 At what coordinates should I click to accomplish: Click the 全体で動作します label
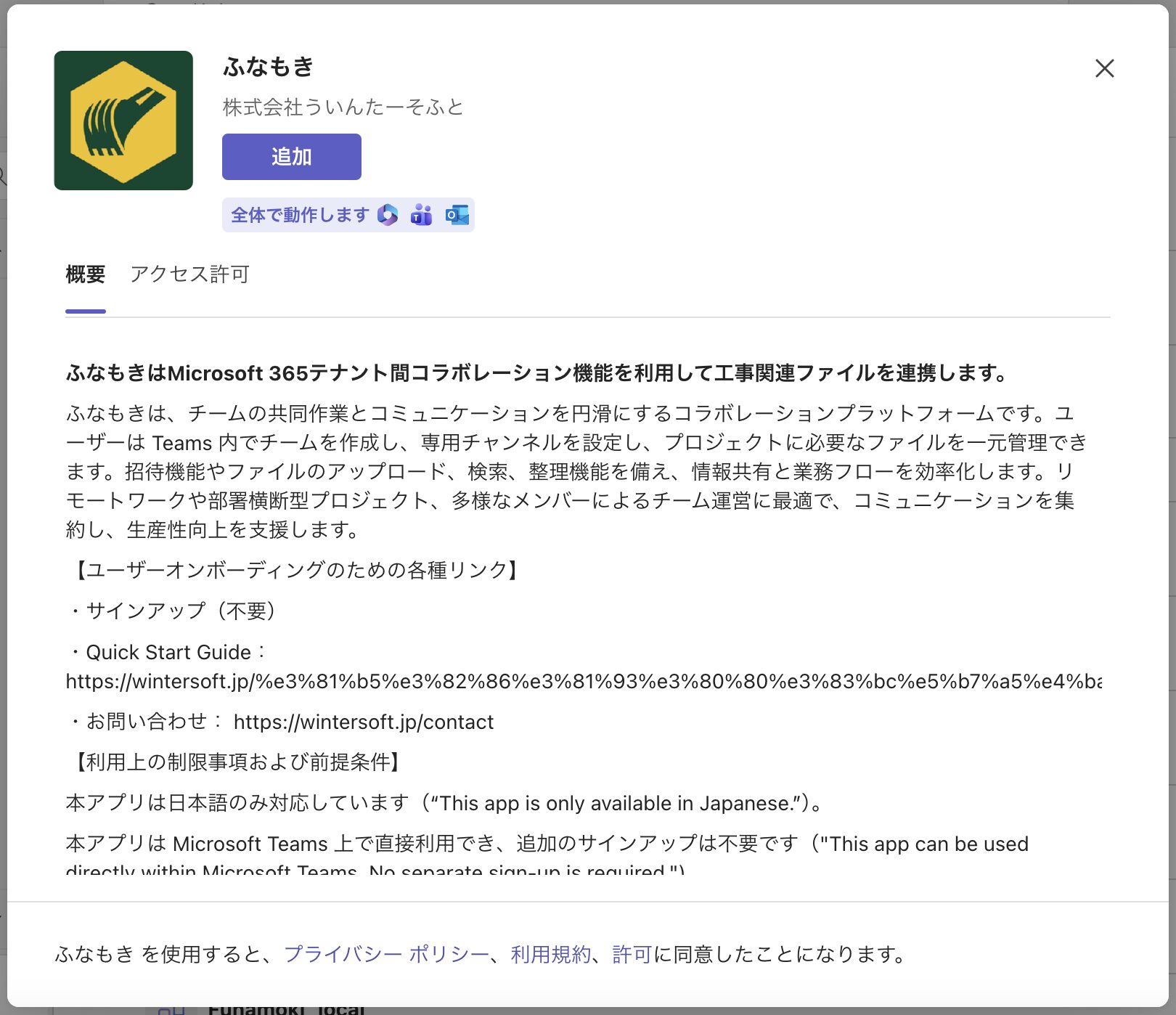click(x=300, y=215)
